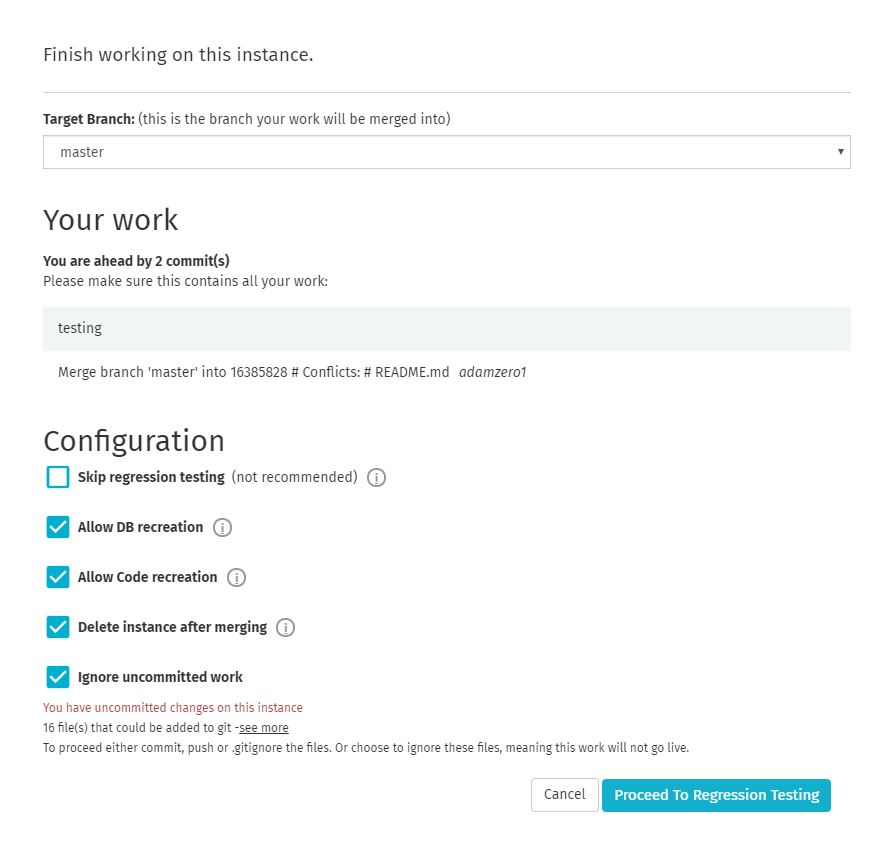
Task: Toggle Delete instance after merging checkbox
Action: point(58,627)
